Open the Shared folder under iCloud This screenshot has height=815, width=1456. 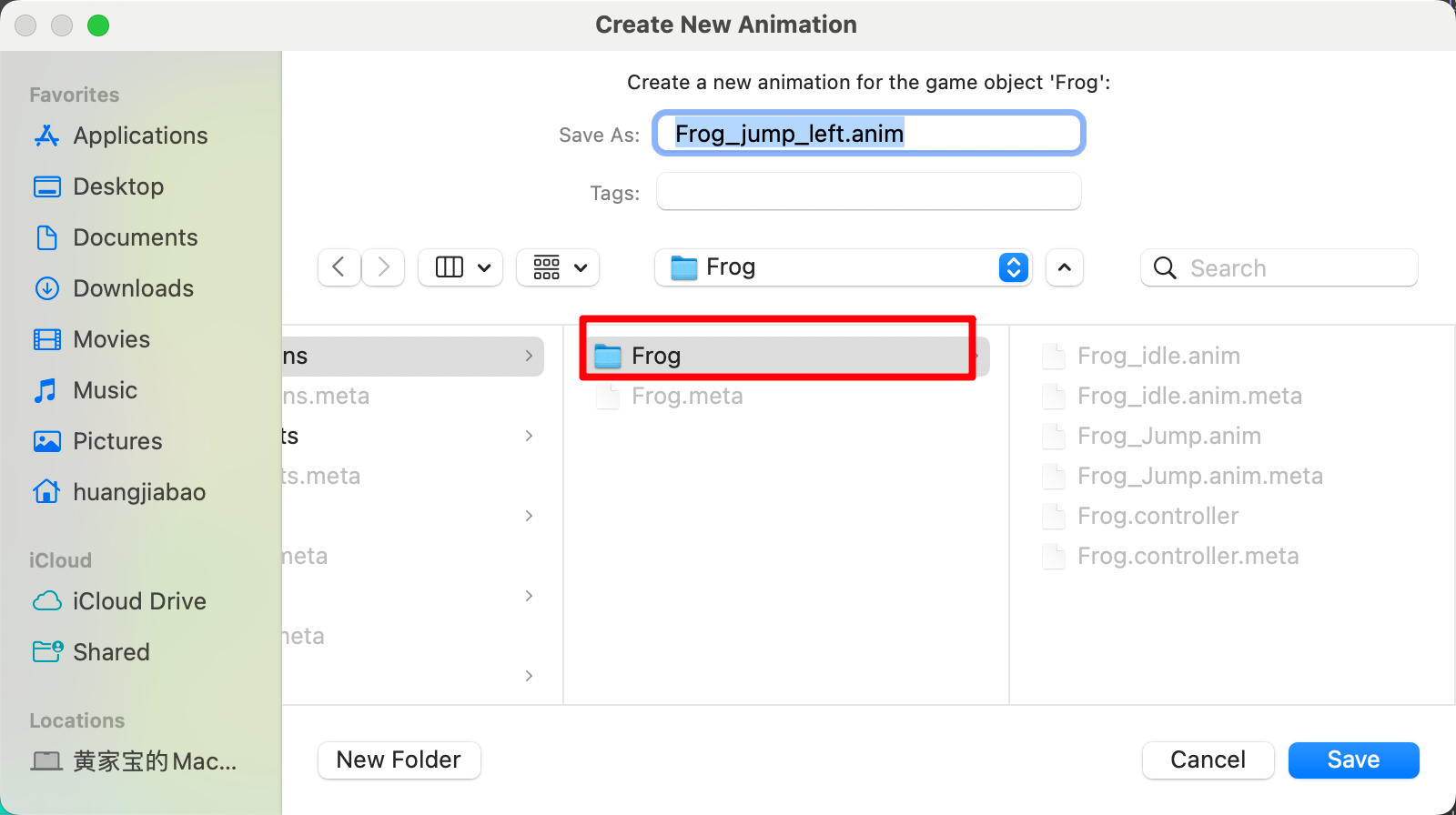tap(91, 652)
